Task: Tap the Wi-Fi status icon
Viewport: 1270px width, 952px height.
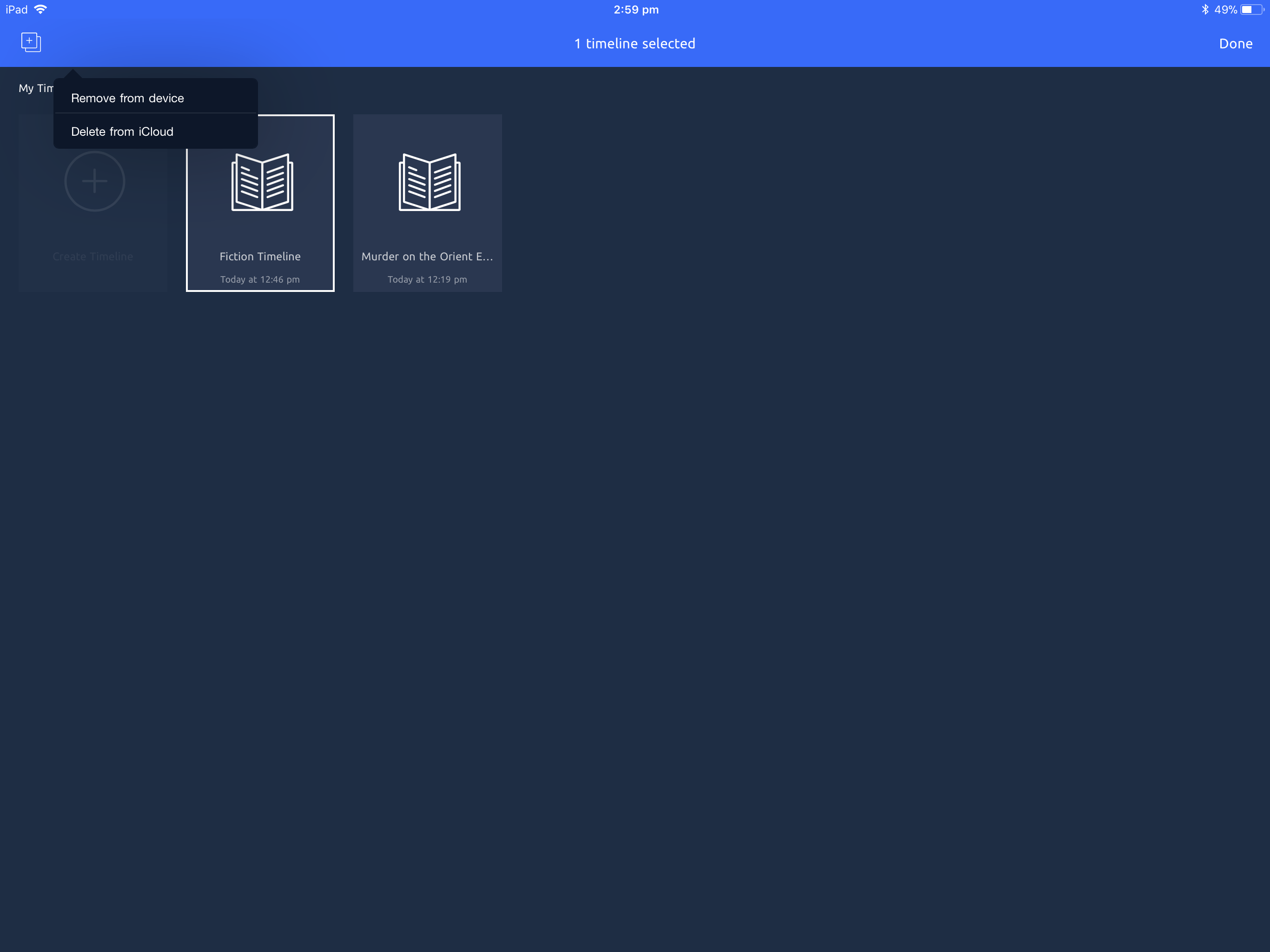Action: pos(41,9)
